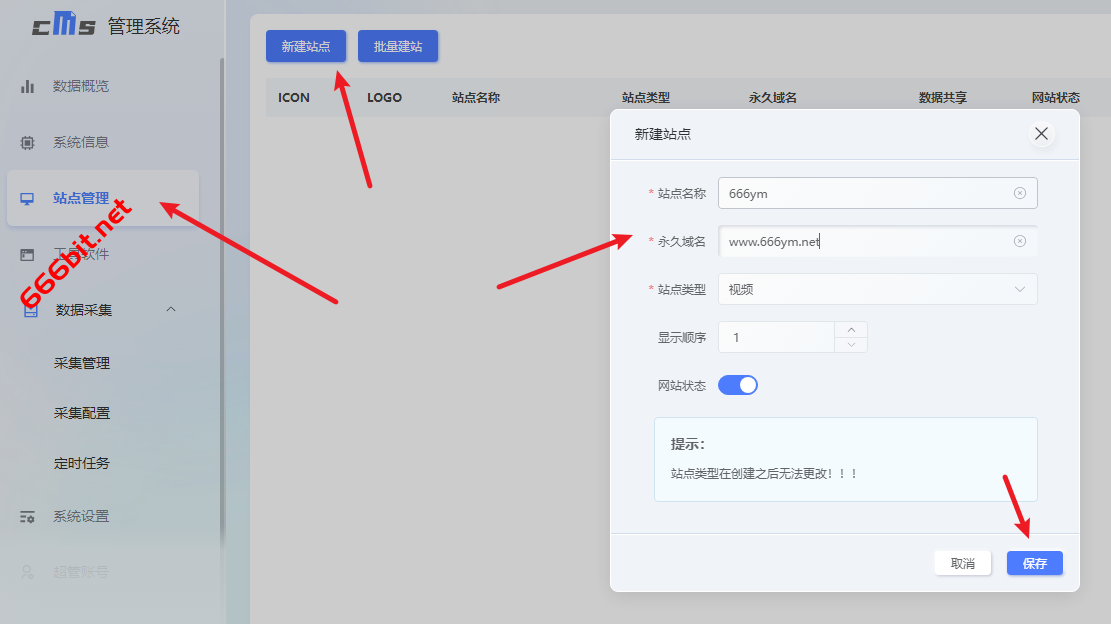This screenshot has width=1111, height=624.
Task: Collapse the 数据采集 submenu chevron
Action: pyautogui.click(x=170, y=310)
